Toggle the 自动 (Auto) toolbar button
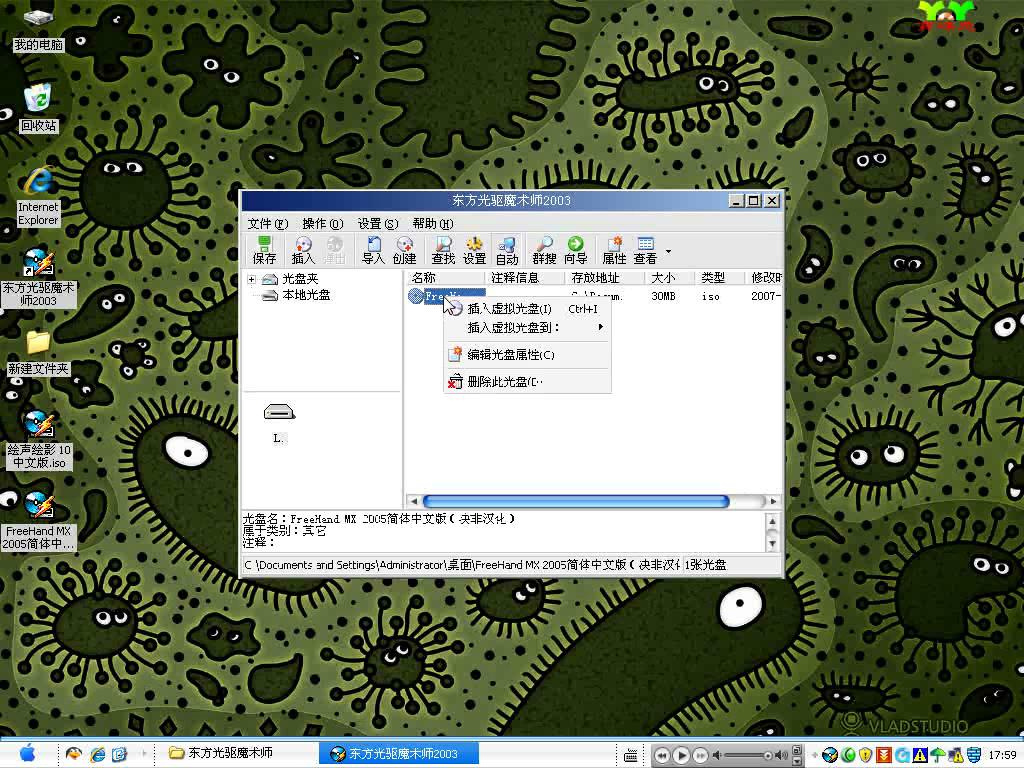This screenshot has height=768, width=1024. 507,251
